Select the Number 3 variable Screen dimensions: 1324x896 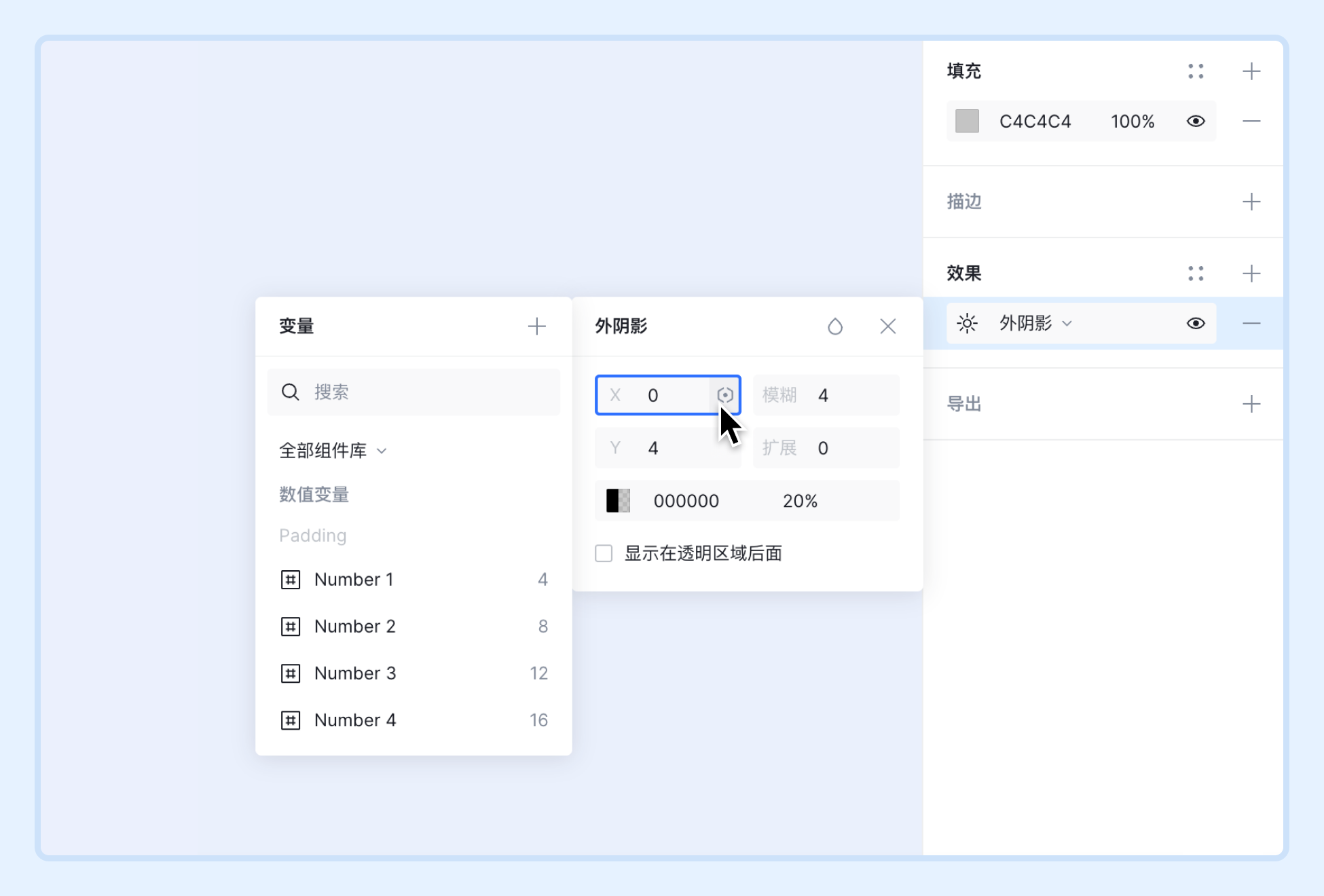tap(413, 673)
